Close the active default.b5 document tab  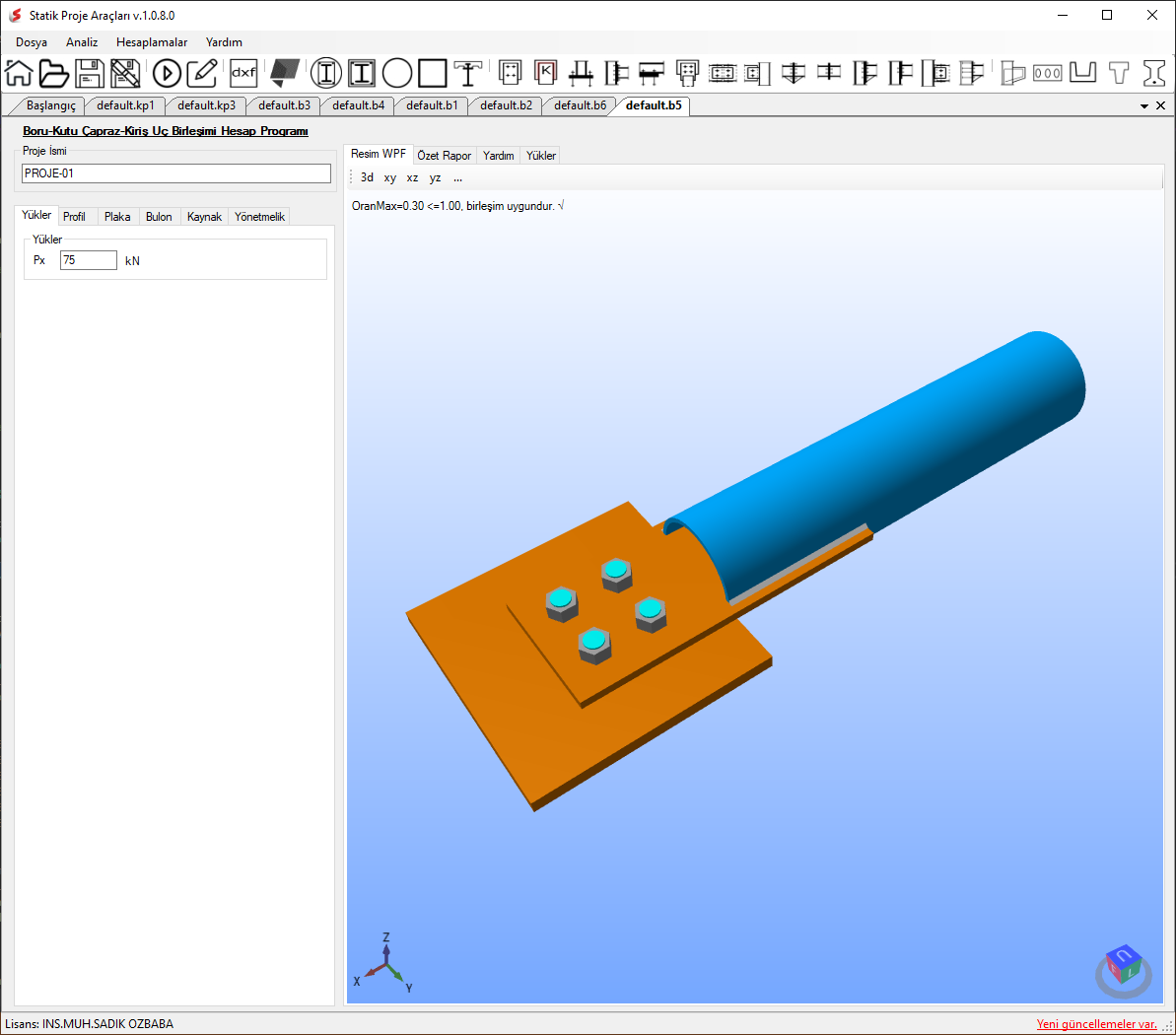[x=1160, y=105]
